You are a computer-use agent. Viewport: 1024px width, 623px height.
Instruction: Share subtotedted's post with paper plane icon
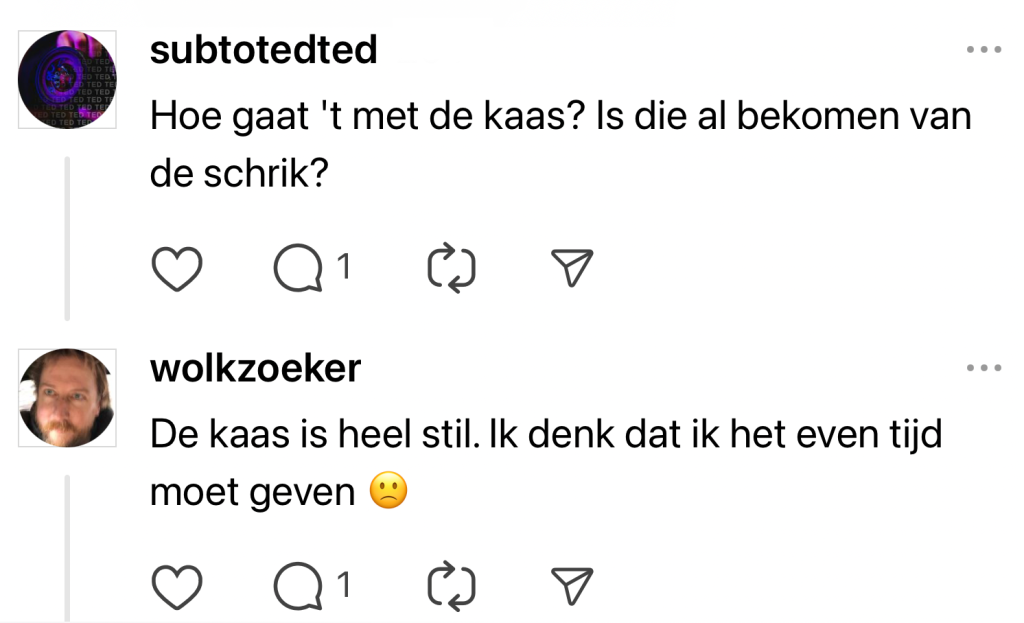pos(573,269)
